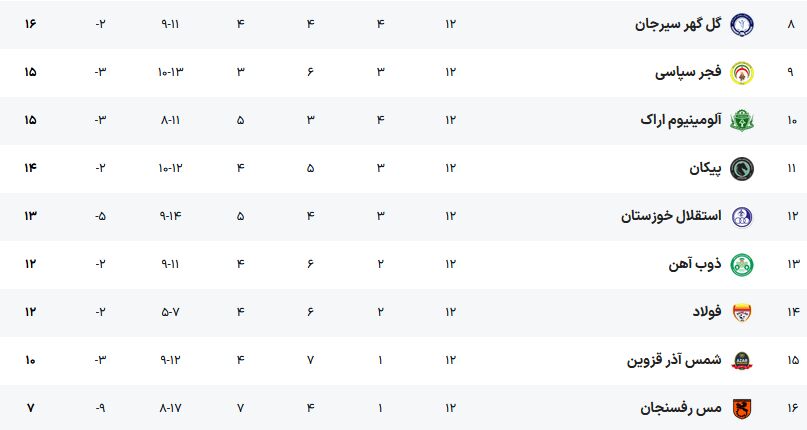Open the Esteghlal Khuzestan club crest
Image resolution: width=807 pixels, height=430 pixels.
coord(741,216)
